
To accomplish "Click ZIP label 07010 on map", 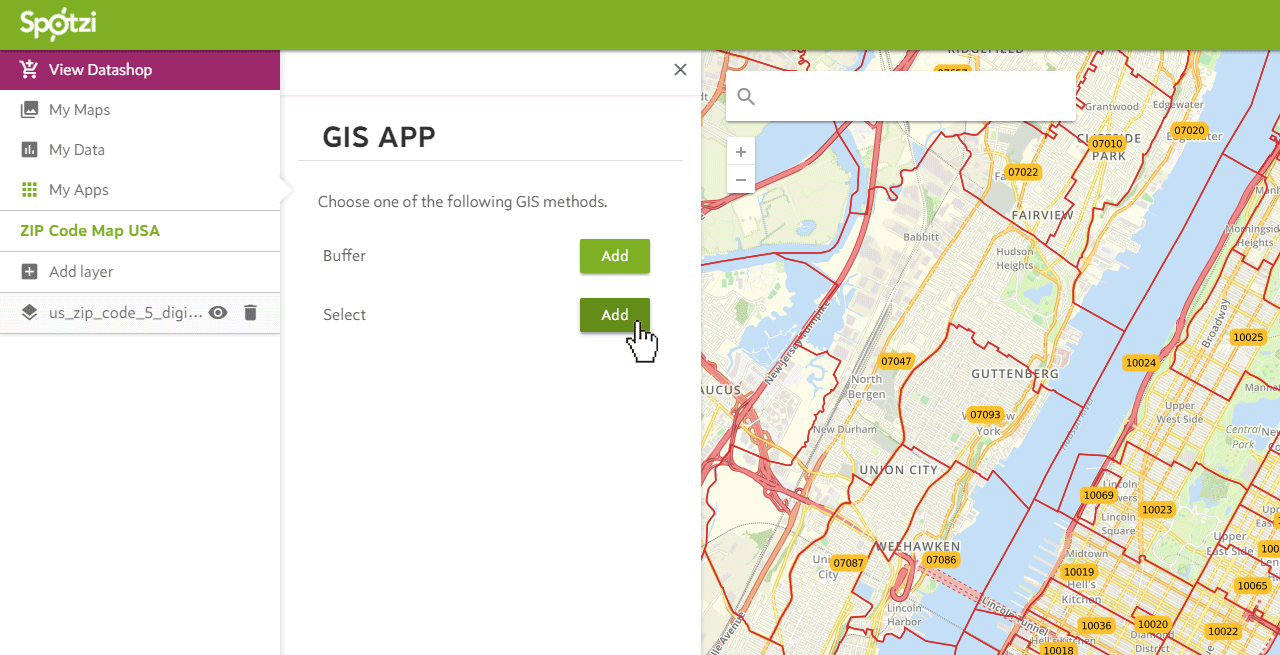I will point(1107,143).
